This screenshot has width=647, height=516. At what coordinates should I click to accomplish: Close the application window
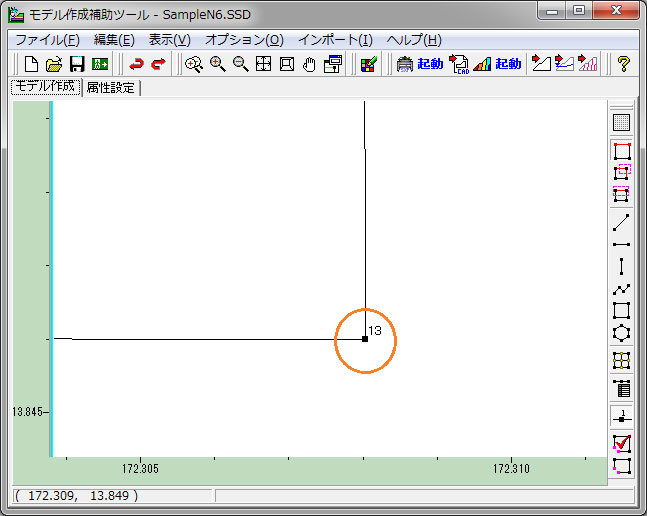coord(616,11)
